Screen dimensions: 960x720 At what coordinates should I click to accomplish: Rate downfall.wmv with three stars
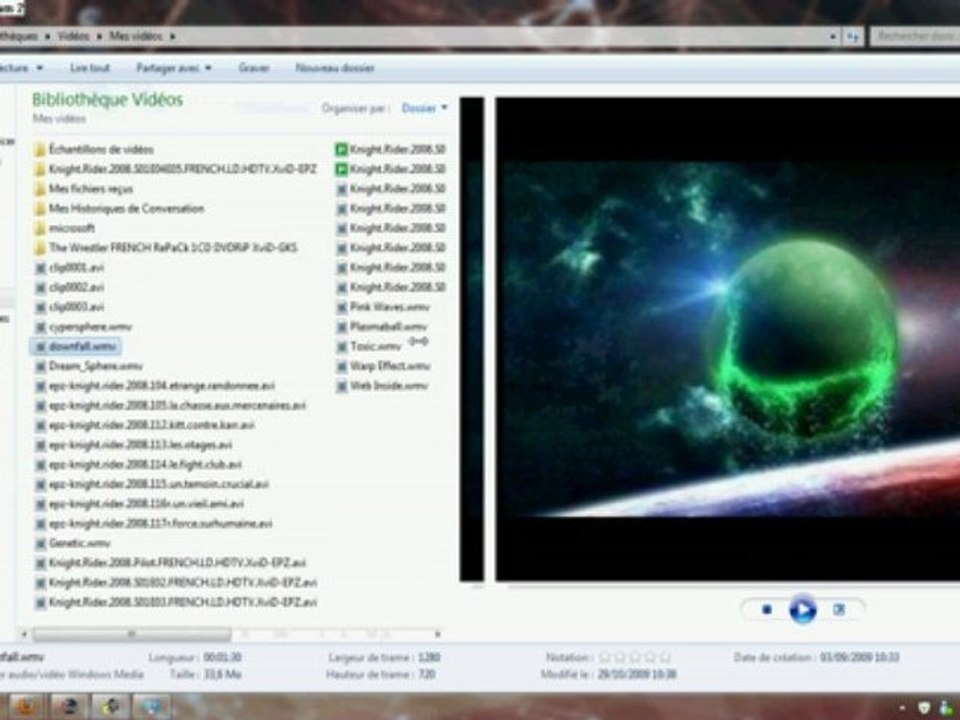[x=635, y=657]
